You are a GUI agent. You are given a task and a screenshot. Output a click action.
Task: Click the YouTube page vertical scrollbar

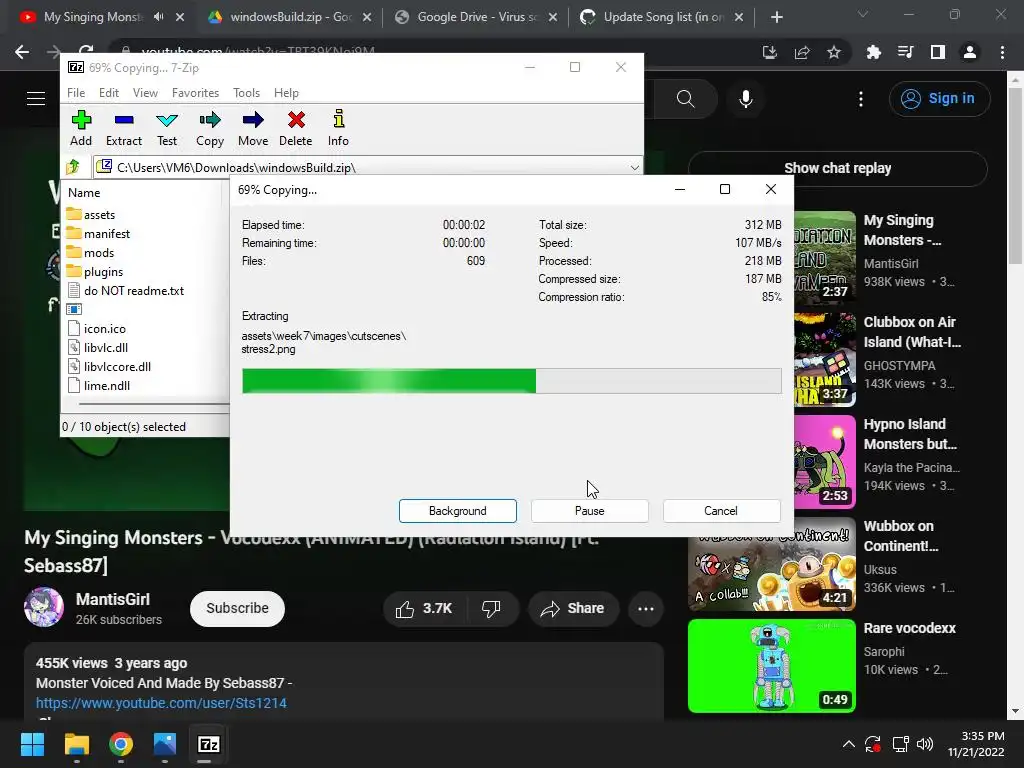[x=1015, y=176]
